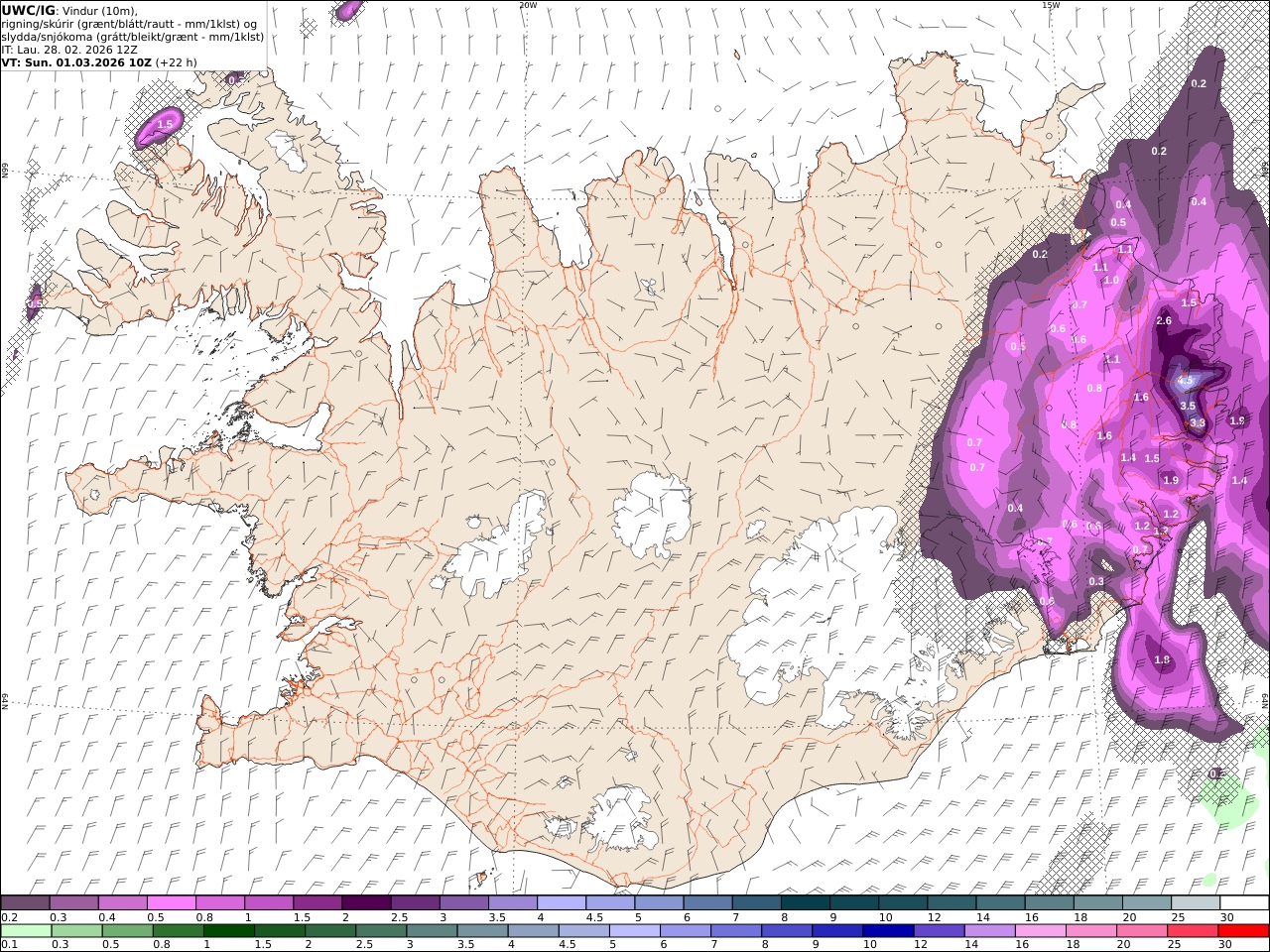Click the bright pink 0.5 snow legend swatch

(x=171, y=902)
